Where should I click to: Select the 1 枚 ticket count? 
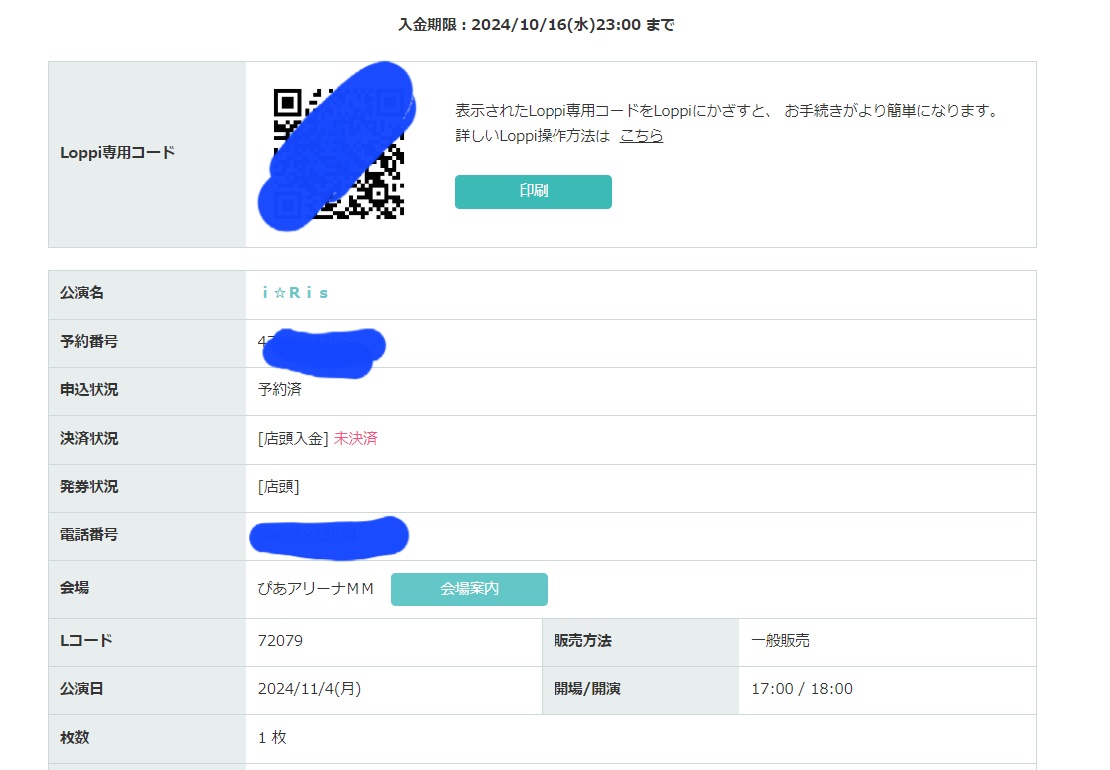[x=272, y=737]
